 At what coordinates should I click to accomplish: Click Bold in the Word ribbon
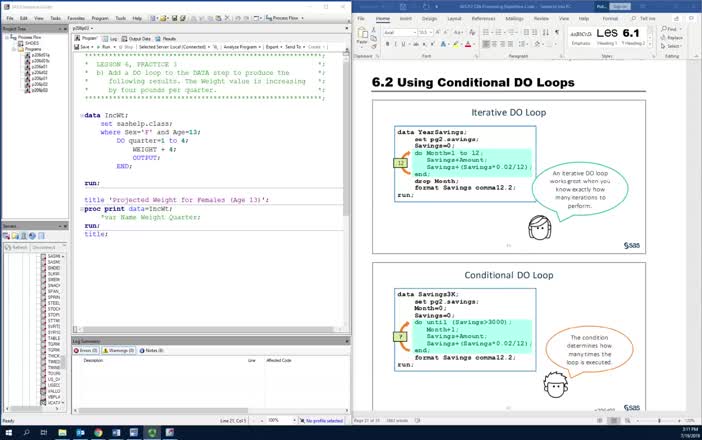click(x=387, y=44)
